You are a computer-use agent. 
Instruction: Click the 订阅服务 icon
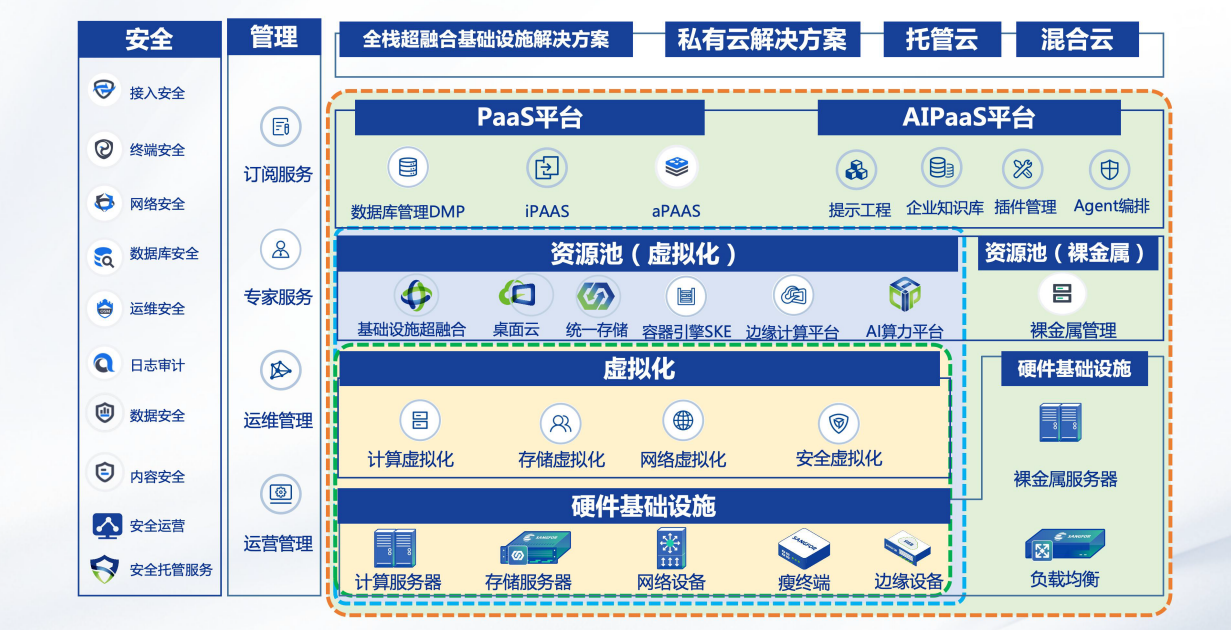tap(280, 127)
